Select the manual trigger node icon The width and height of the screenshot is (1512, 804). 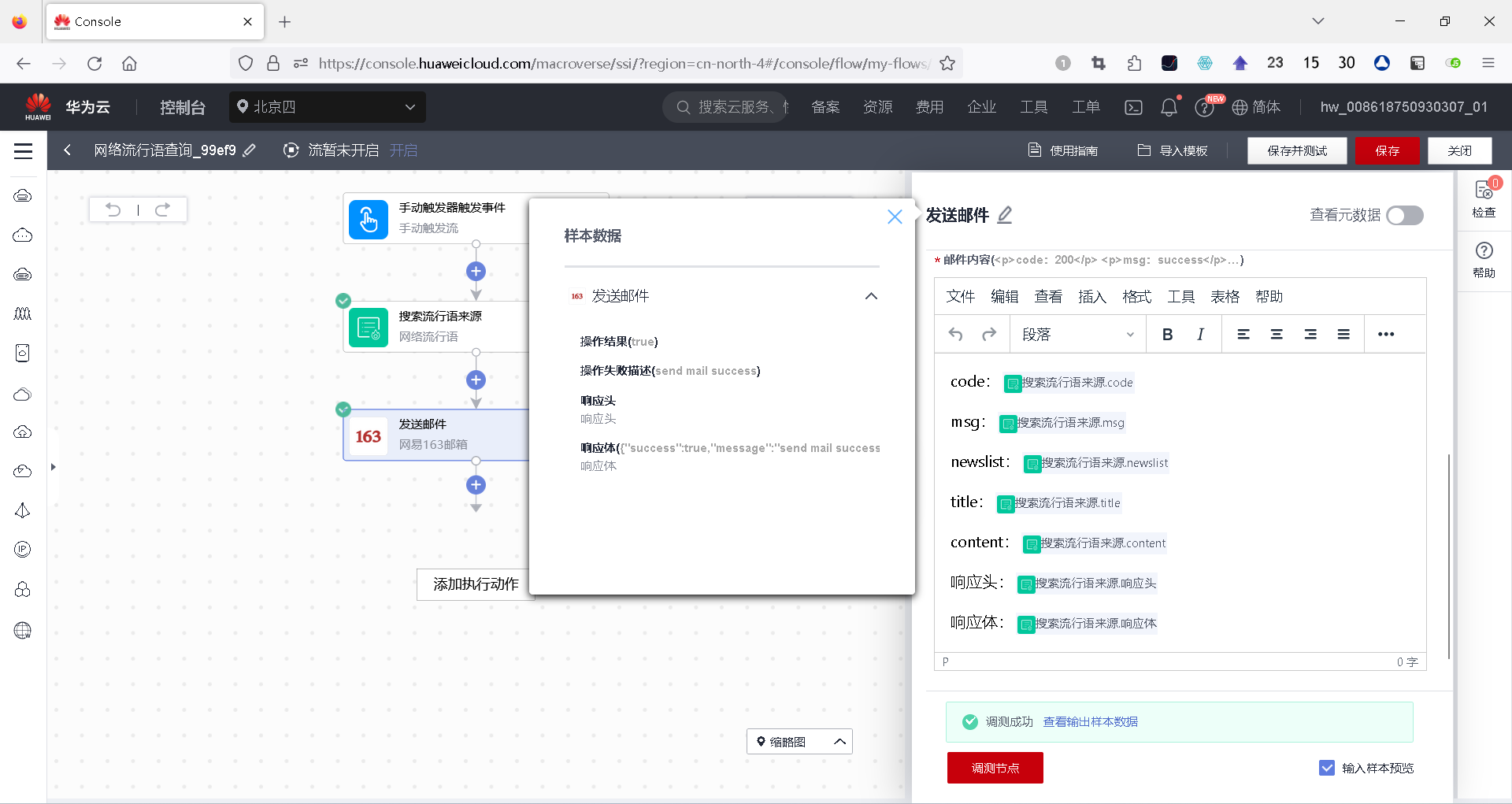[x=369, y=219]
